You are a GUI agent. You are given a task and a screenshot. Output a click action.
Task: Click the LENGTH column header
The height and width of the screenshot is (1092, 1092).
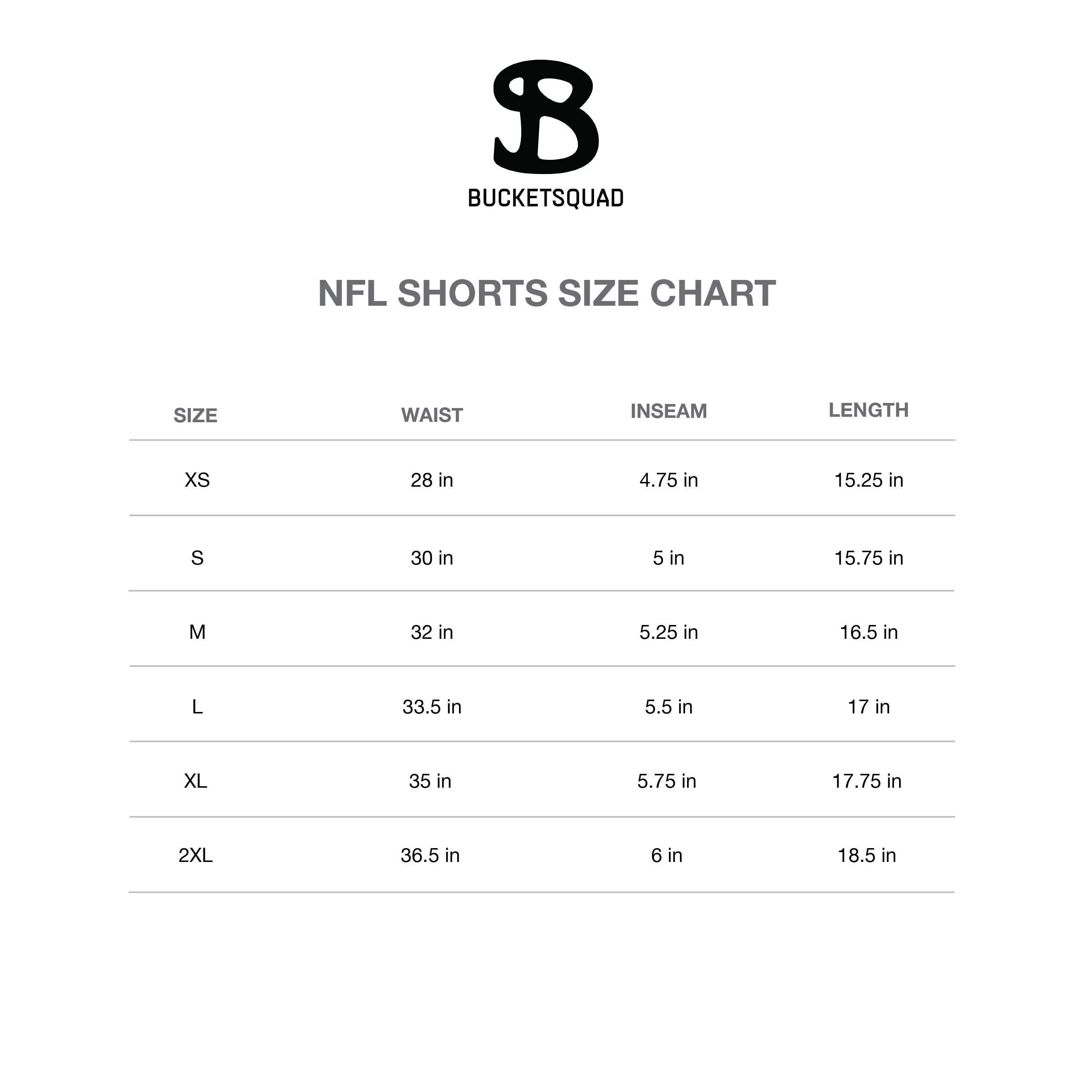868,410
